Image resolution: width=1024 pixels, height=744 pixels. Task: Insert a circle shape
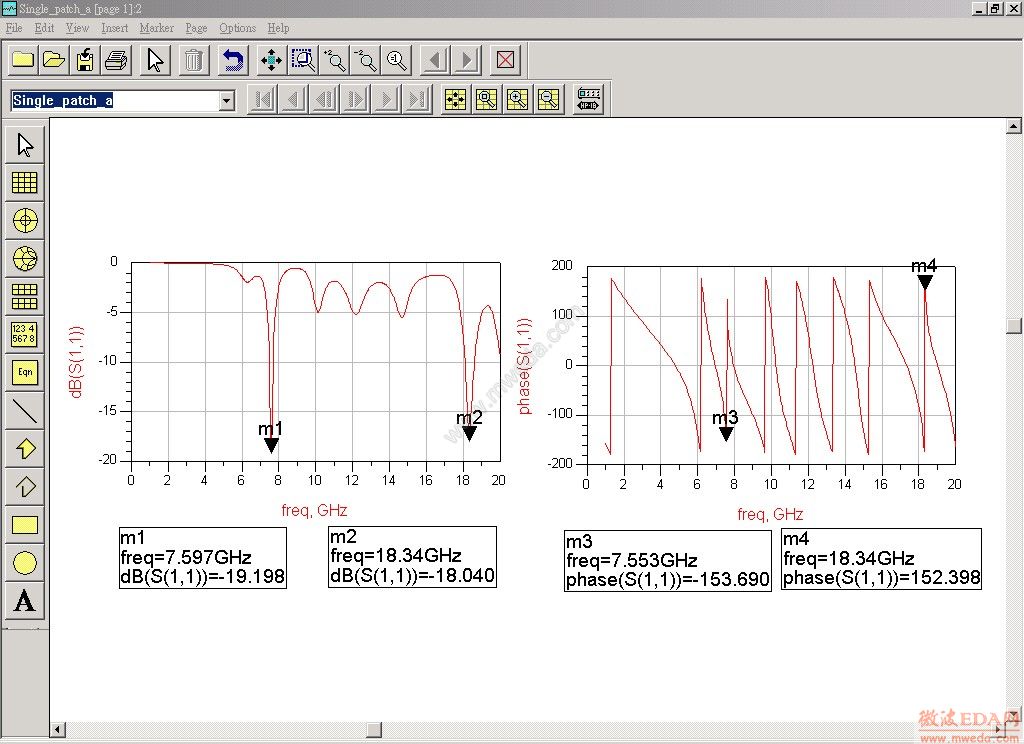tap(25, 562)
